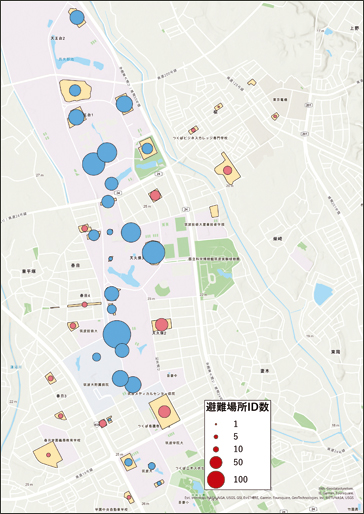Click the 東平塚 place label

29,272
